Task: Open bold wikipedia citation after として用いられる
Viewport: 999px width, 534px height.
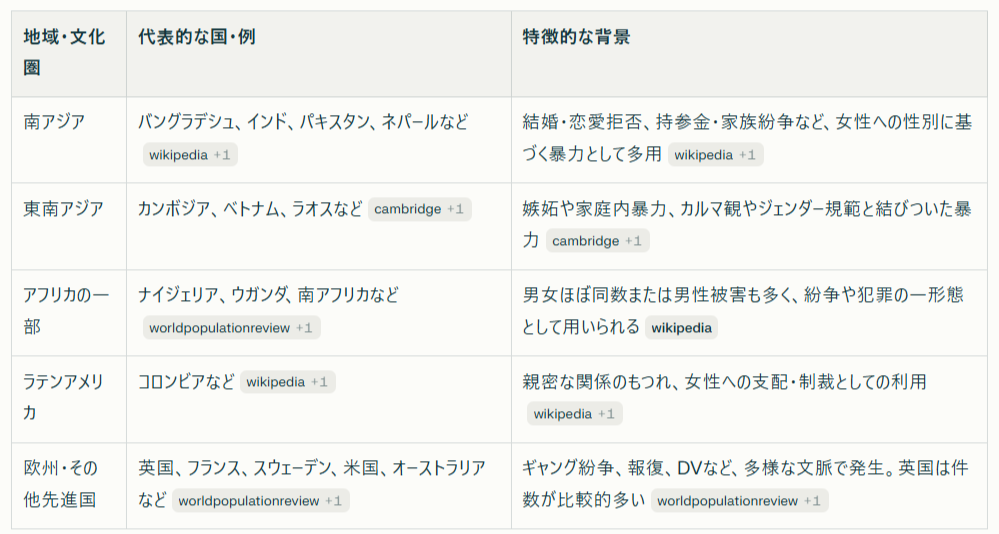Action: pyautogui.click(x=681, y=328)
